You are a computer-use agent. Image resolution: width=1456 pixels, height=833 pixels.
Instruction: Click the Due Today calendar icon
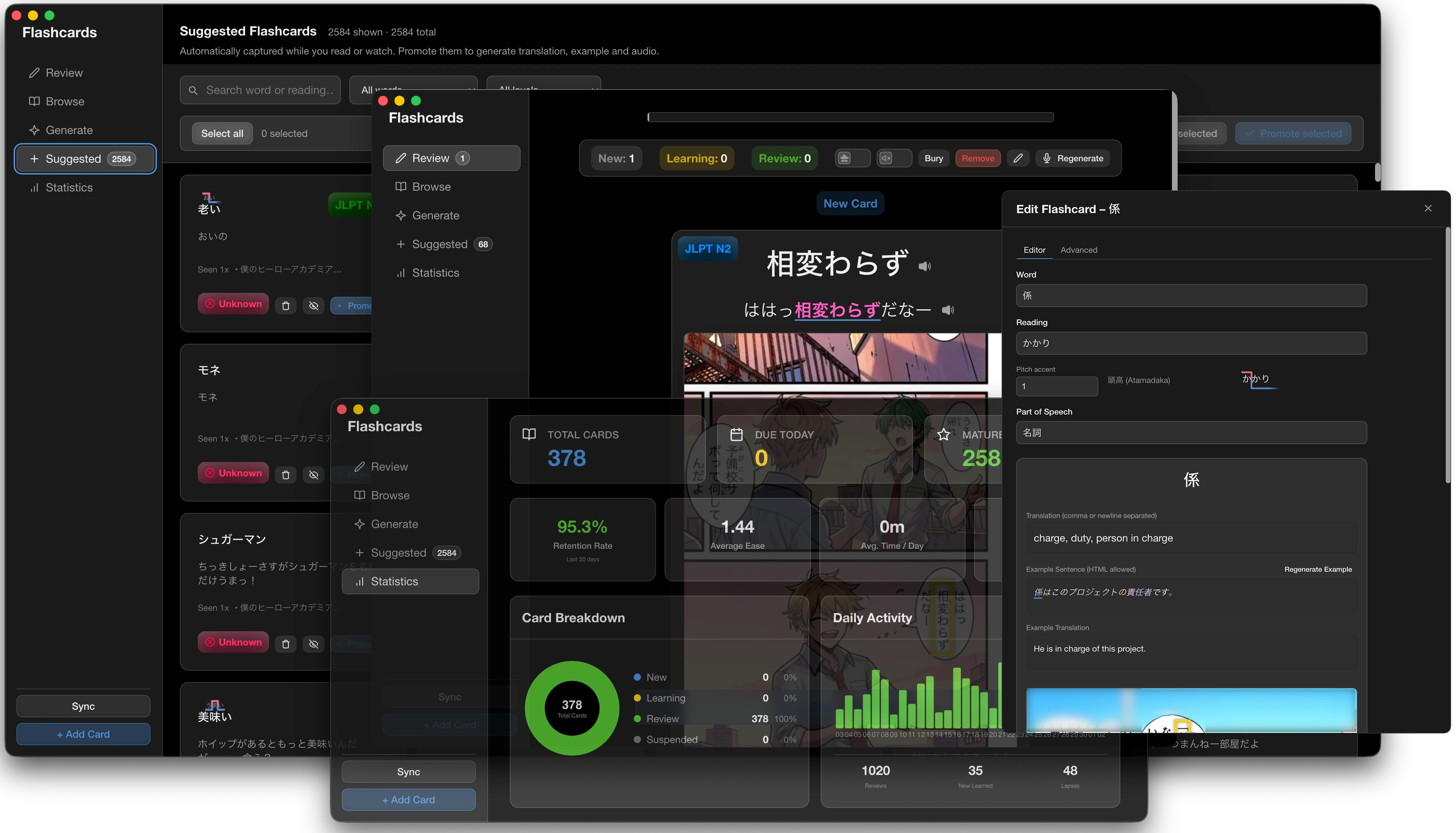coord(737,434)
